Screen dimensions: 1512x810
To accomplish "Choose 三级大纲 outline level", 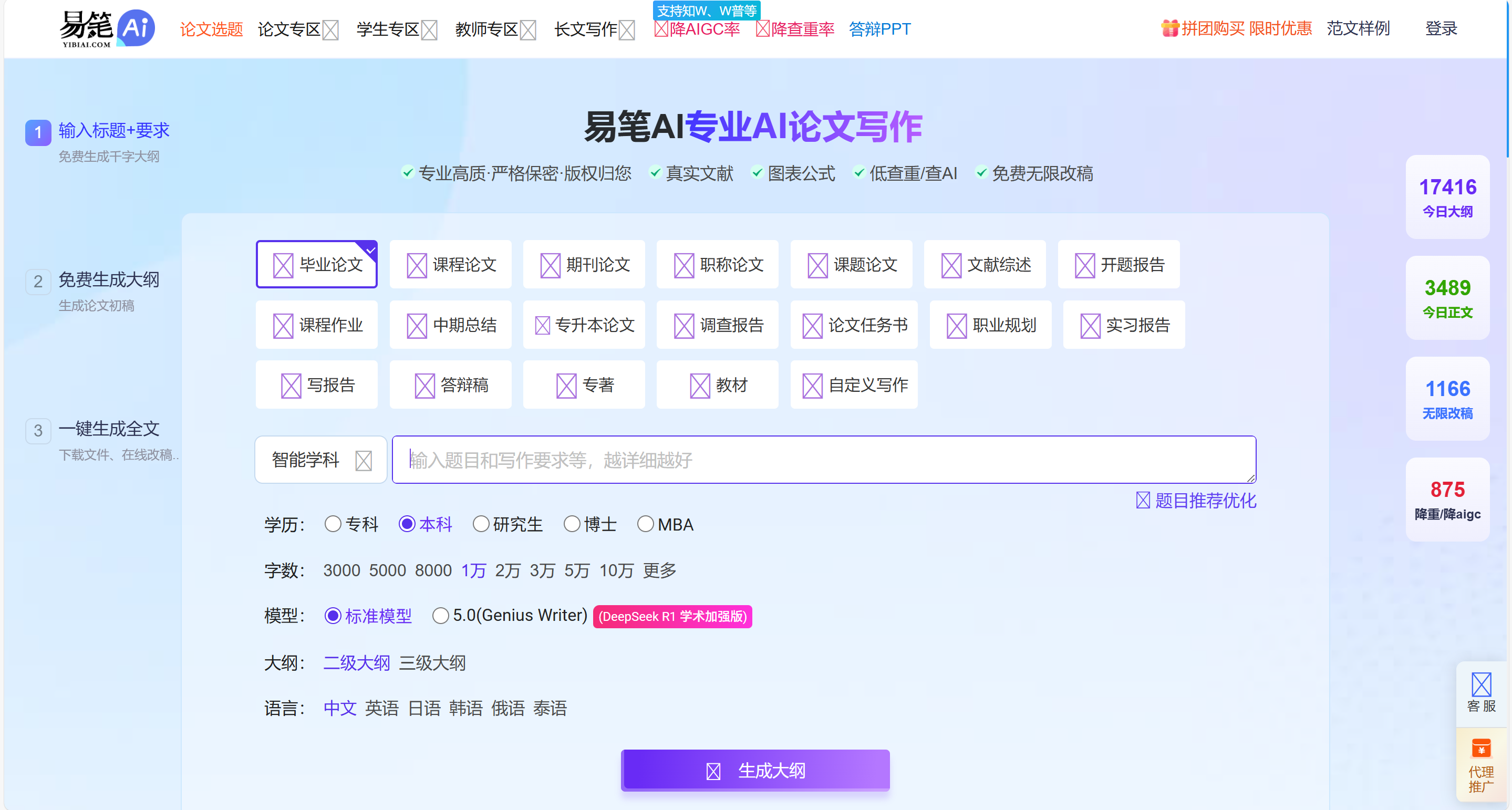I will [x=432, y=663].
